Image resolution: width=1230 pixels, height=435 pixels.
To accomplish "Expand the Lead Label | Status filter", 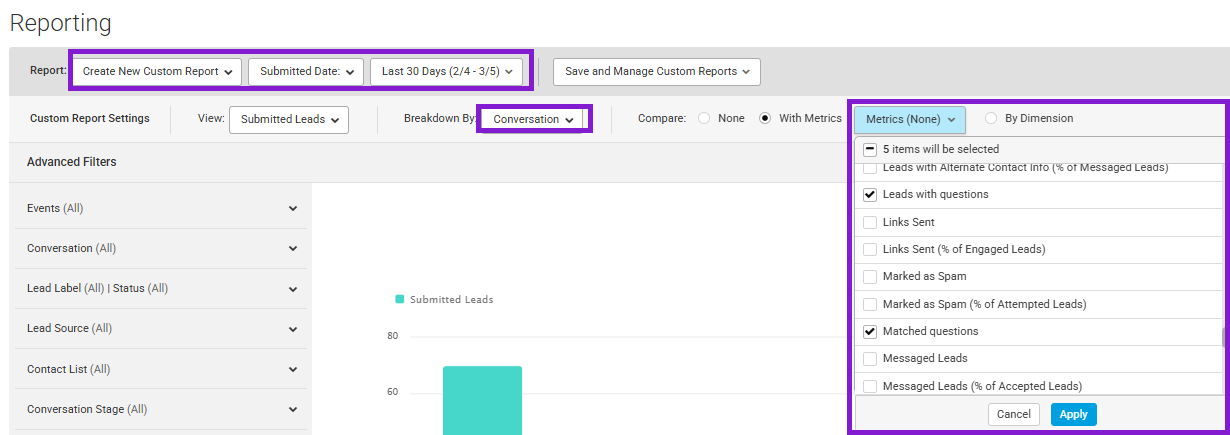I will tap(160, 288).
